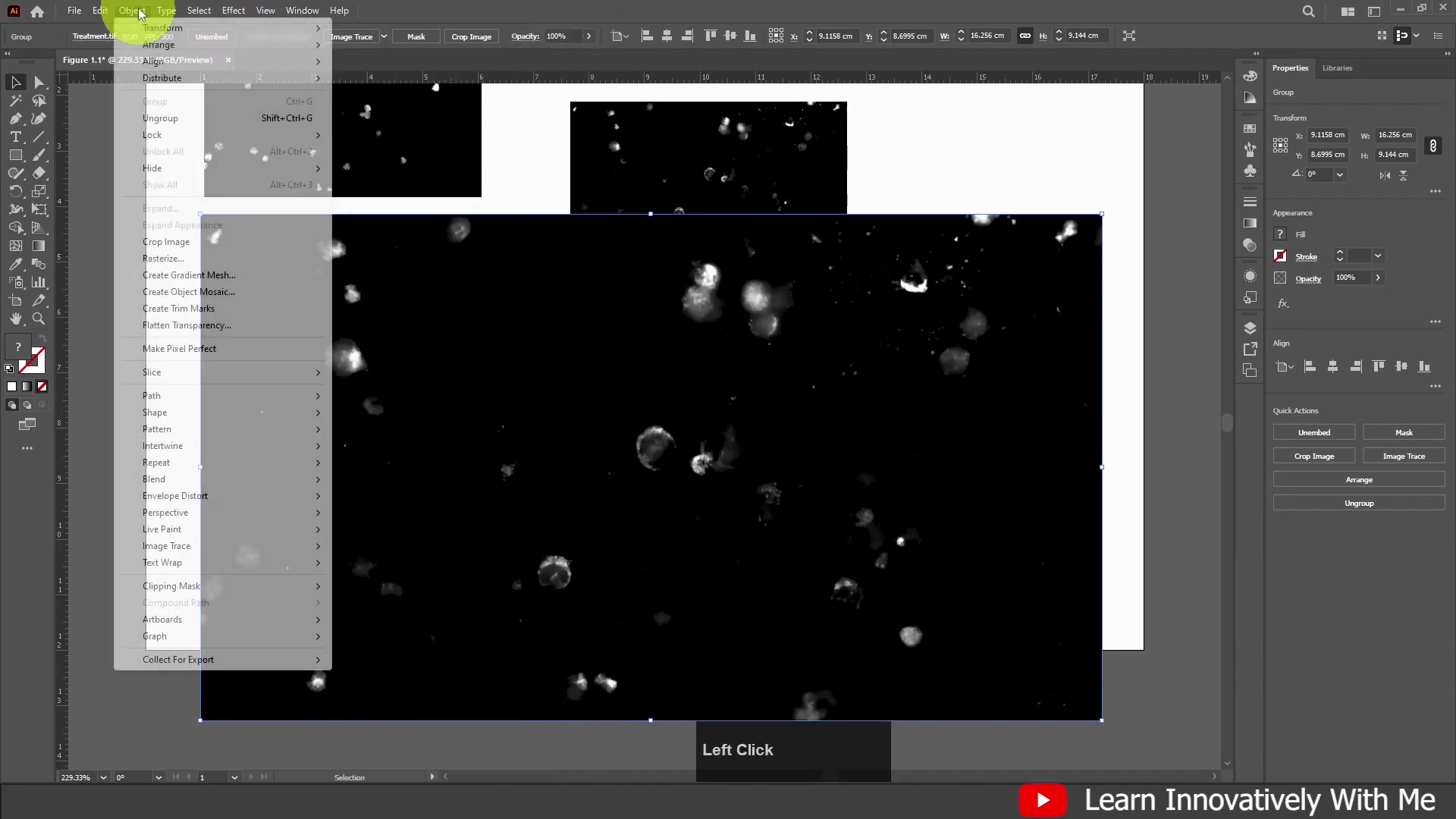Click W width field in Properties panel

(1395, 135)
